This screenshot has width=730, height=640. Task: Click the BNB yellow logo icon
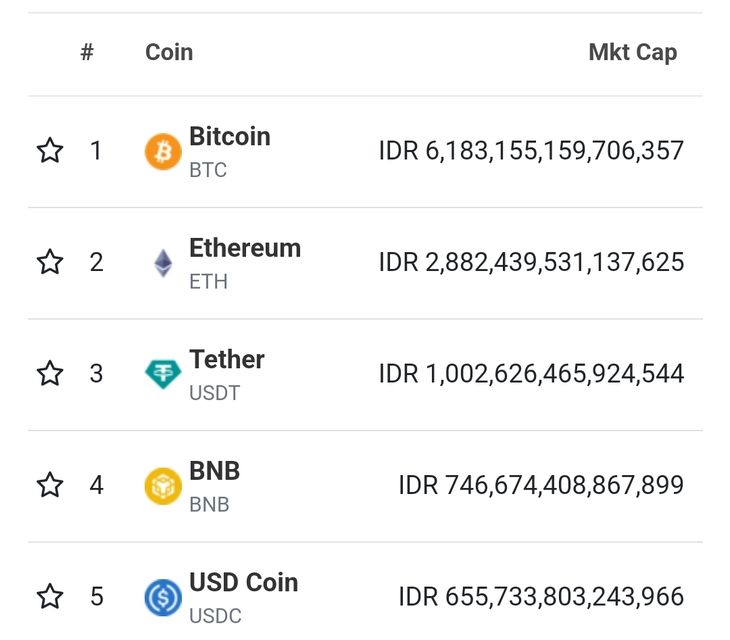tap(163, 486)
